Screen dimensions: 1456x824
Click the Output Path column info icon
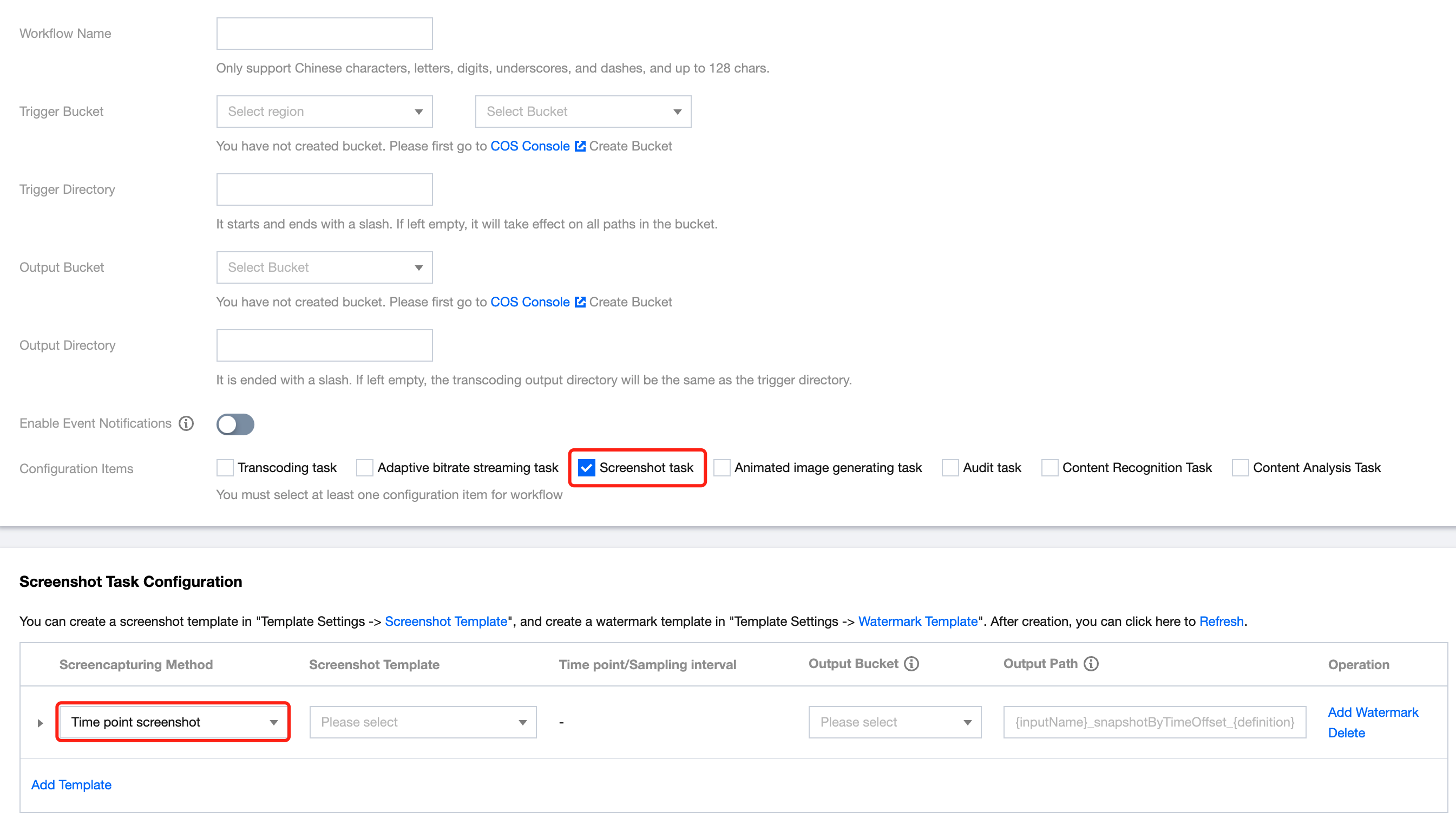point(1091,664)
